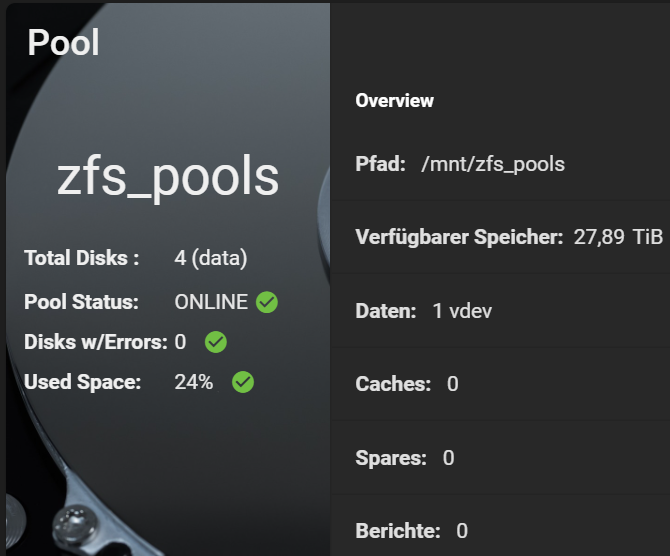Click the 27,89 TiB available space value

[618, 237]
